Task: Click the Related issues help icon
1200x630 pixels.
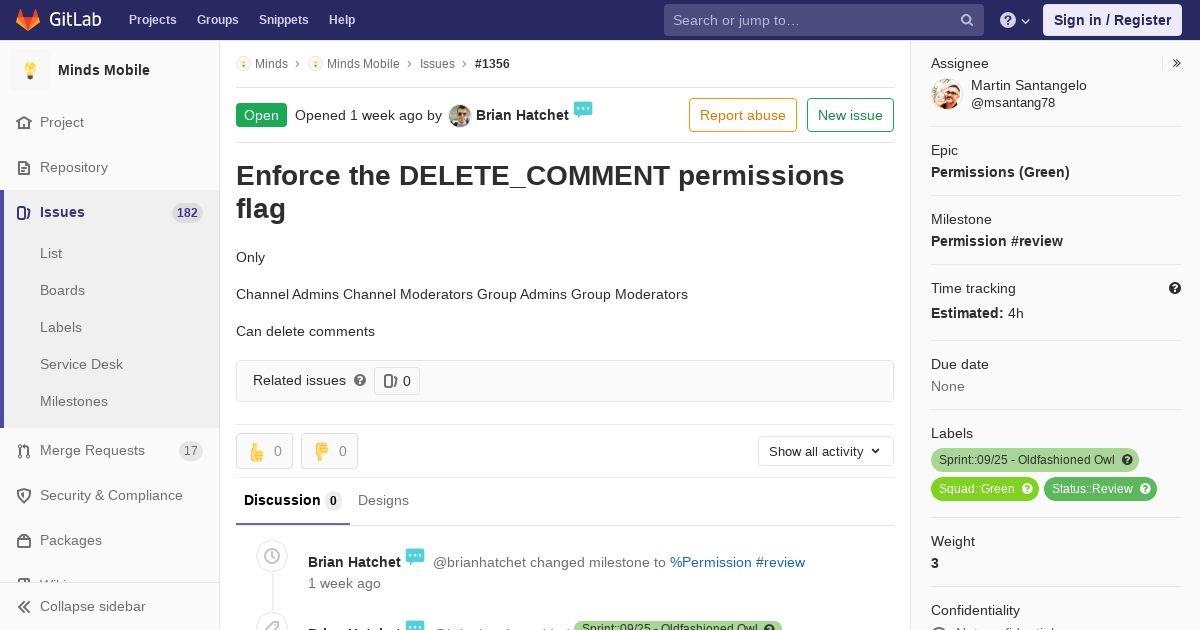Action: 360,380
